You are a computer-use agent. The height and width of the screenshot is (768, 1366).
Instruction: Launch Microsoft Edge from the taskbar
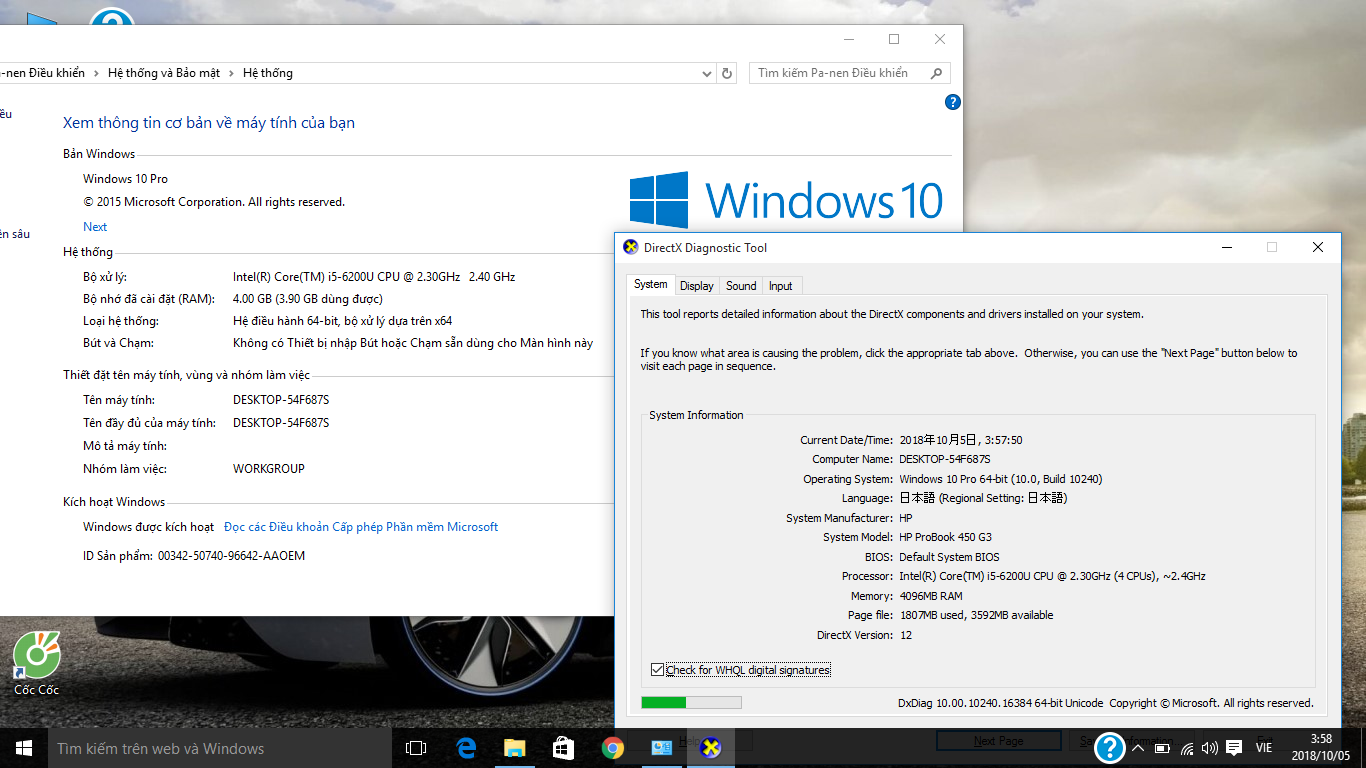[466, 748]
